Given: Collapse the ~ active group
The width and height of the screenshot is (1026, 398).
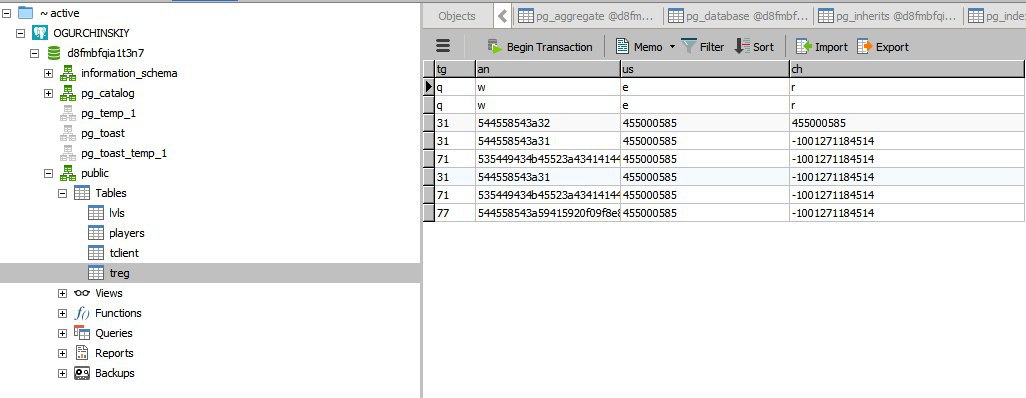Looking at the screenshot, I should click(6, 13).
